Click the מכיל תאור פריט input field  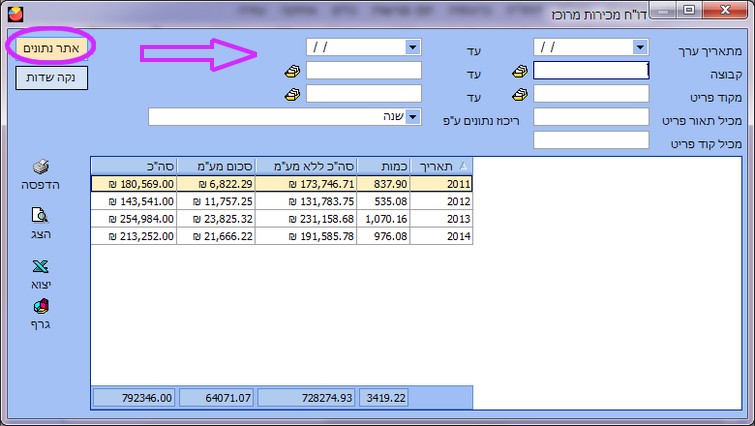[x=591, y=117]
